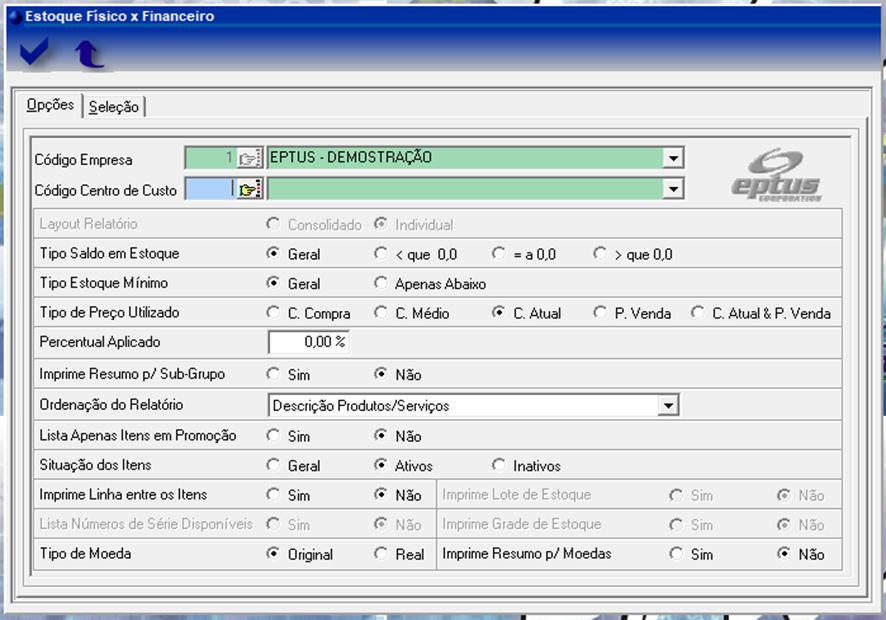The image size is (886, 620).
Task: Select Sim for Imprime Resumo p/ Moedas
Action: (677, 554)
